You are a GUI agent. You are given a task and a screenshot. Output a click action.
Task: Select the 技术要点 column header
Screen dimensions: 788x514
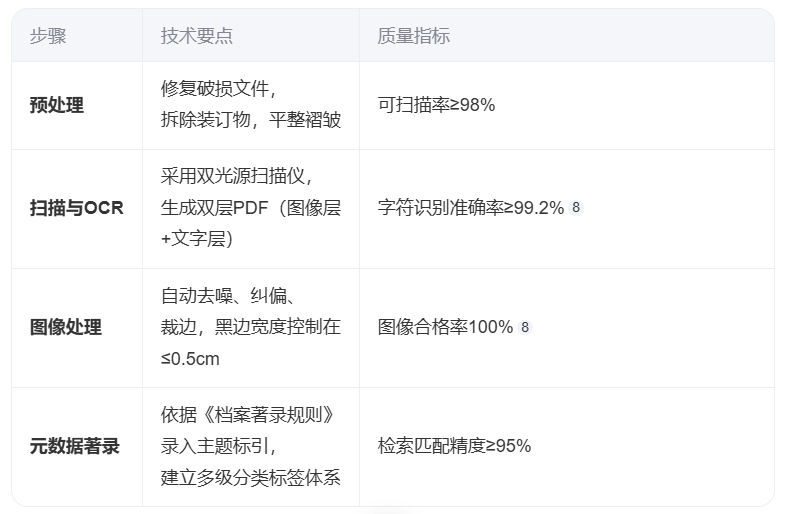pos(196,36)
